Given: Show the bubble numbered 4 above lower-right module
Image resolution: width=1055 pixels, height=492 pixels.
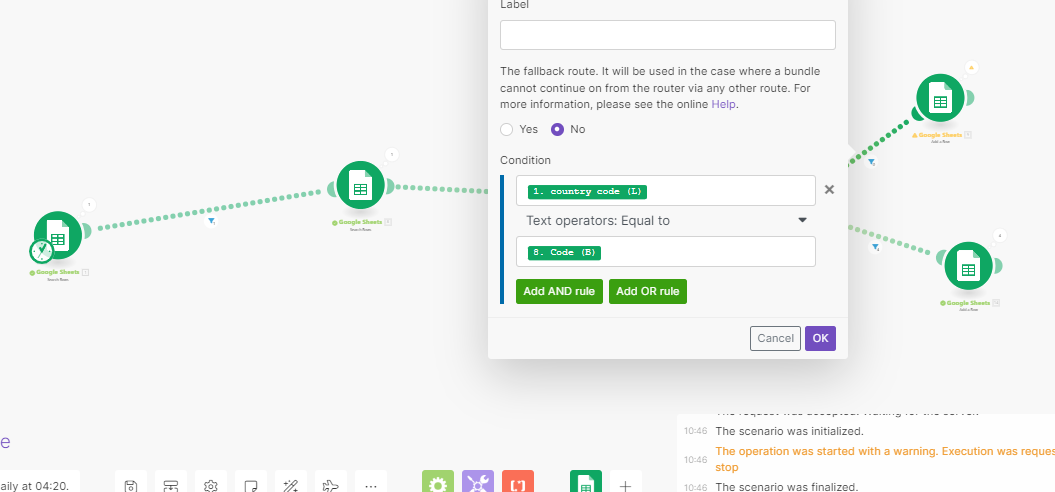Looking at the screenshot, I should tap(1000, 236).
